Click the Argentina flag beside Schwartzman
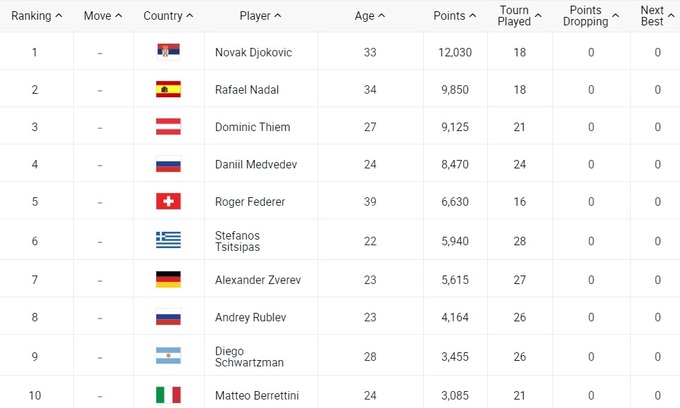 [167, 356]
